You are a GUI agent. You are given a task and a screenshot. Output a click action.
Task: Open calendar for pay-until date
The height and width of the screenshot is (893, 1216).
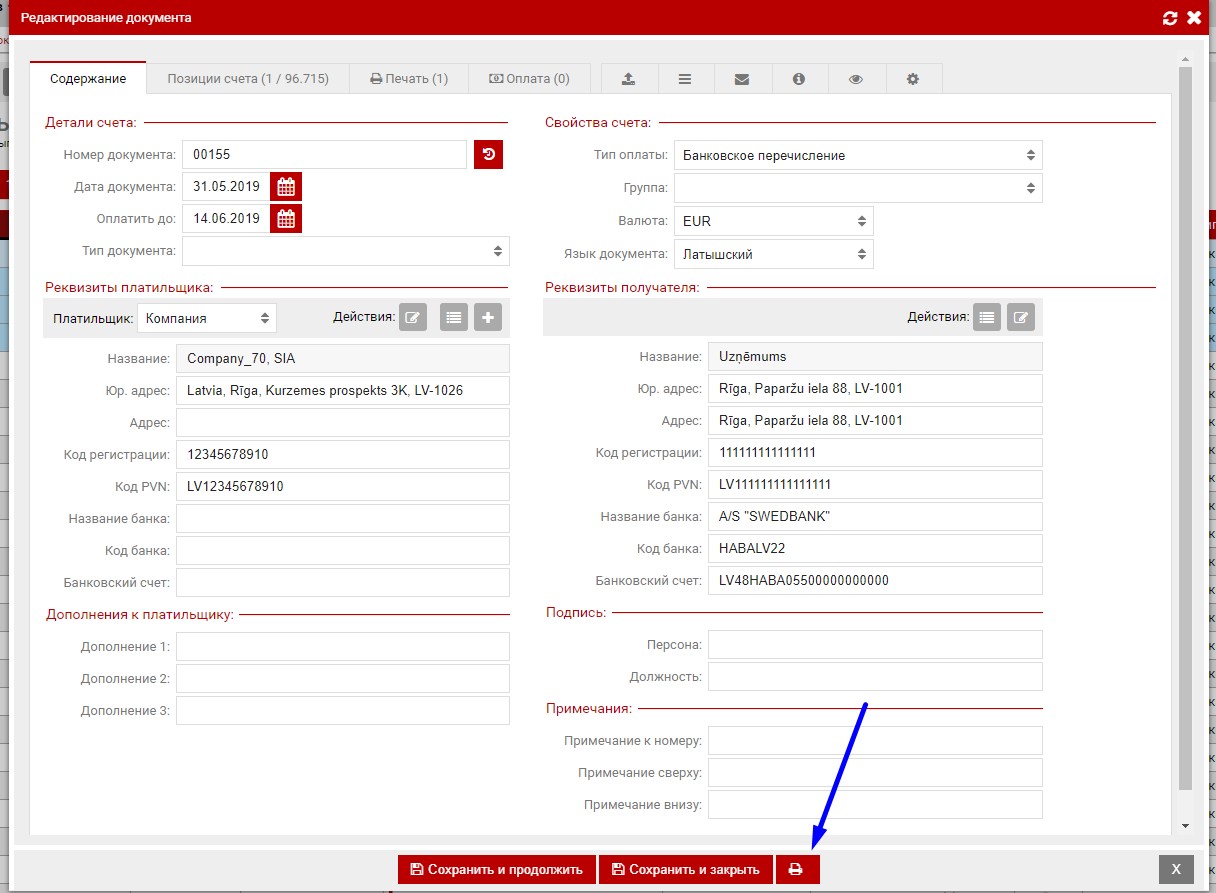286,218
